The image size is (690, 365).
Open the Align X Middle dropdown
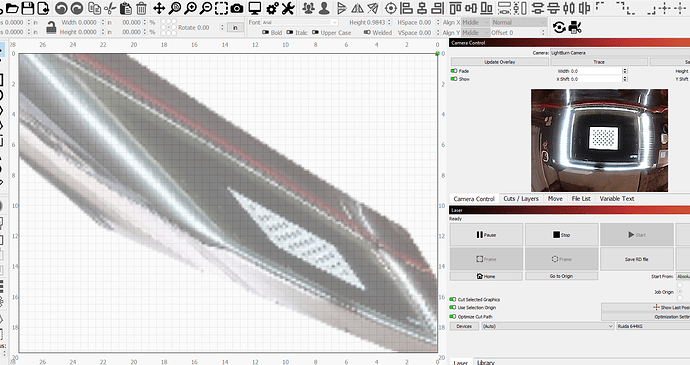point(475,22)
